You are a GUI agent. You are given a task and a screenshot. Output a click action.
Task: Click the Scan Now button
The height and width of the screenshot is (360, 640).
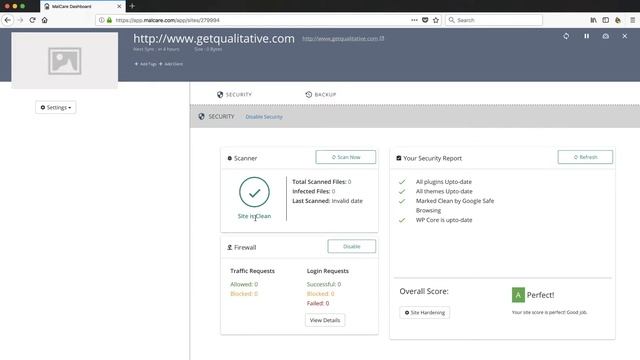(x=346, y=157)
